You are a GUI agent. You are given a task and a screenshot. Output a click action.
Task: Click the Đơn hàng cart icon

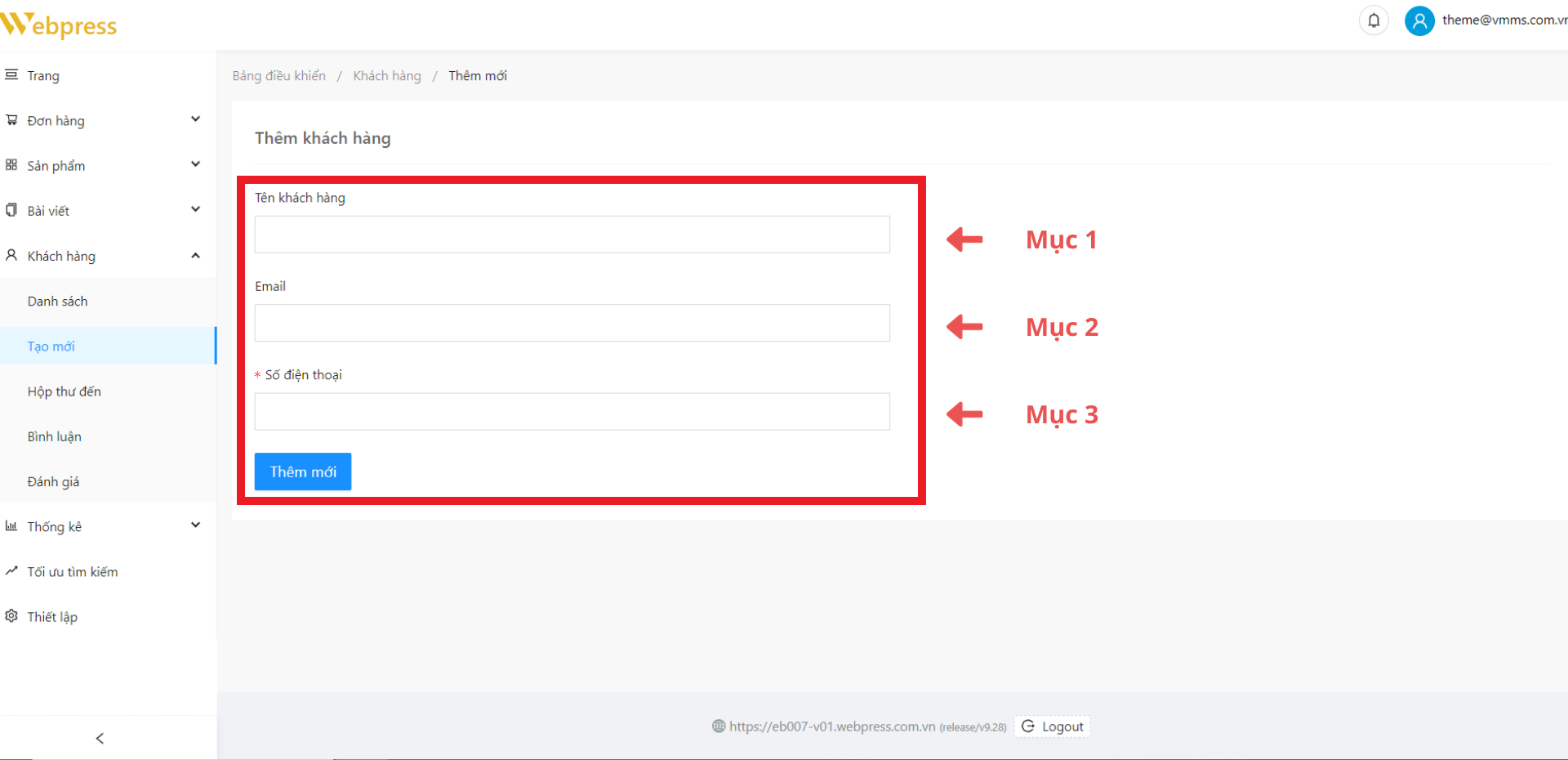[x=11, y=120]
